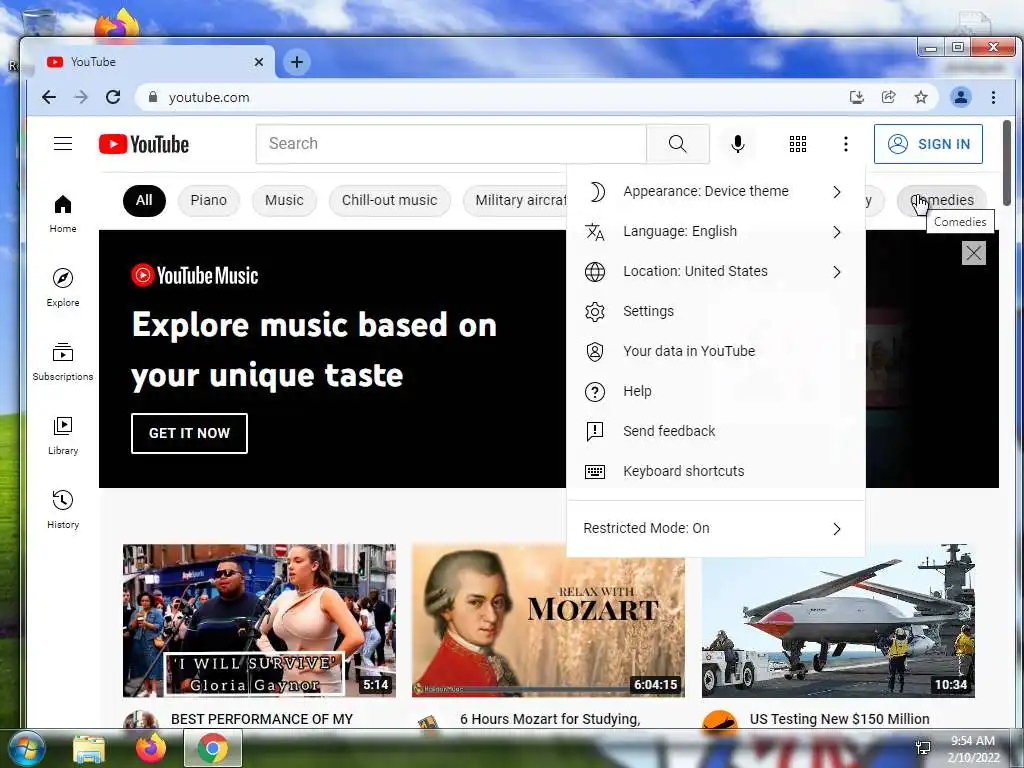Open Restricted Mode: On submenu
Viewport: 1024px width, 768px height.
pos(716,528)
